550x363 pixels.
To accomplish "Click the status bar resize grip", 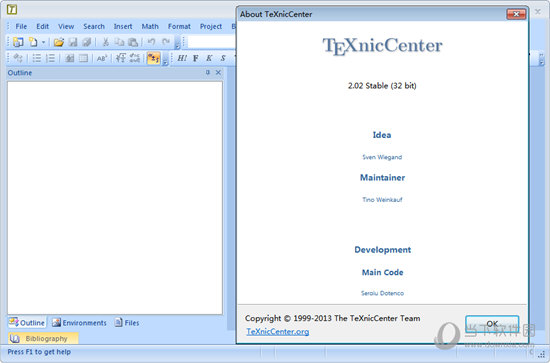I will [542, 355].
